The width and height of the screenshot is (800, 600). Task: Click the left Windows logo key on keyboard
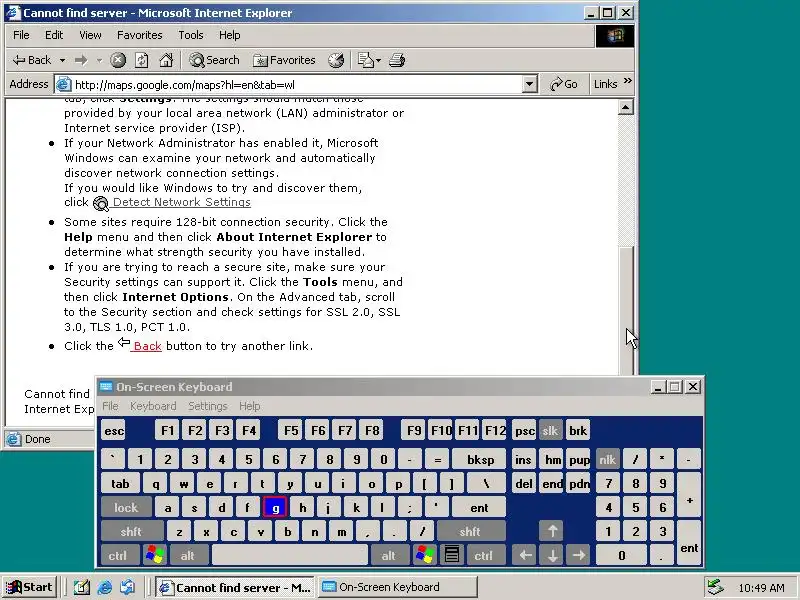[155, 555]
